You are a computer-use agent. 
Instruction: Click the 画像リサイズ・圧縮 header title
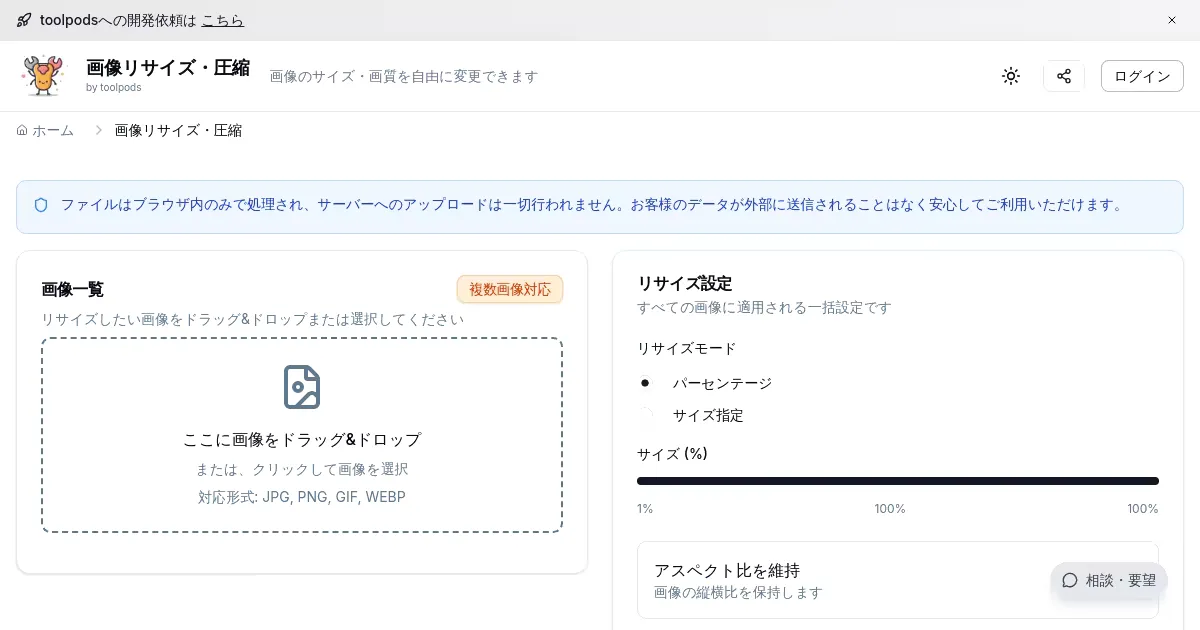pyautogui.click(x=168, y=68)
